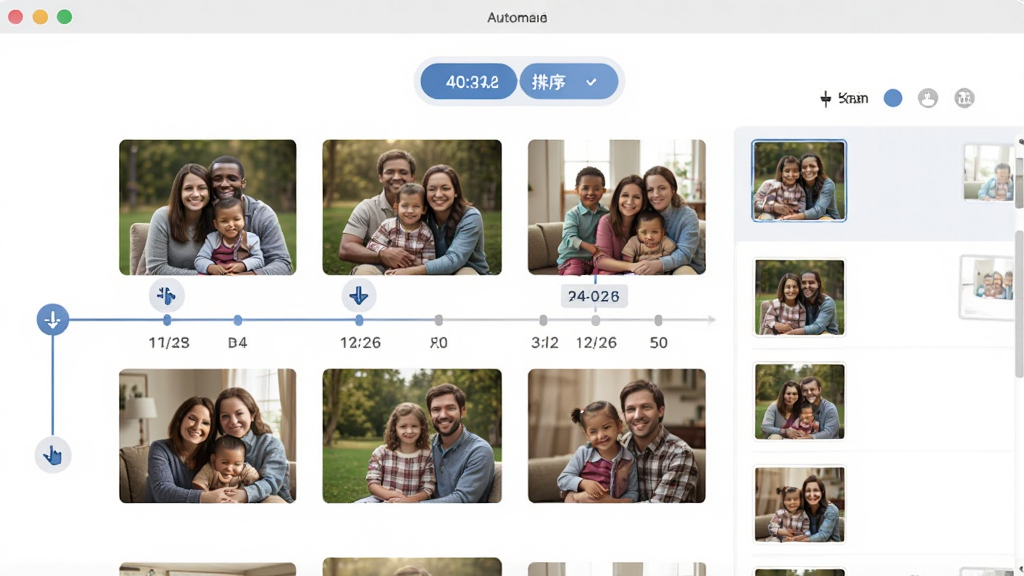
Task: Open the photo of the plaid-shirt man with a pigtailed girl
Action: click(x=616, y=436)
